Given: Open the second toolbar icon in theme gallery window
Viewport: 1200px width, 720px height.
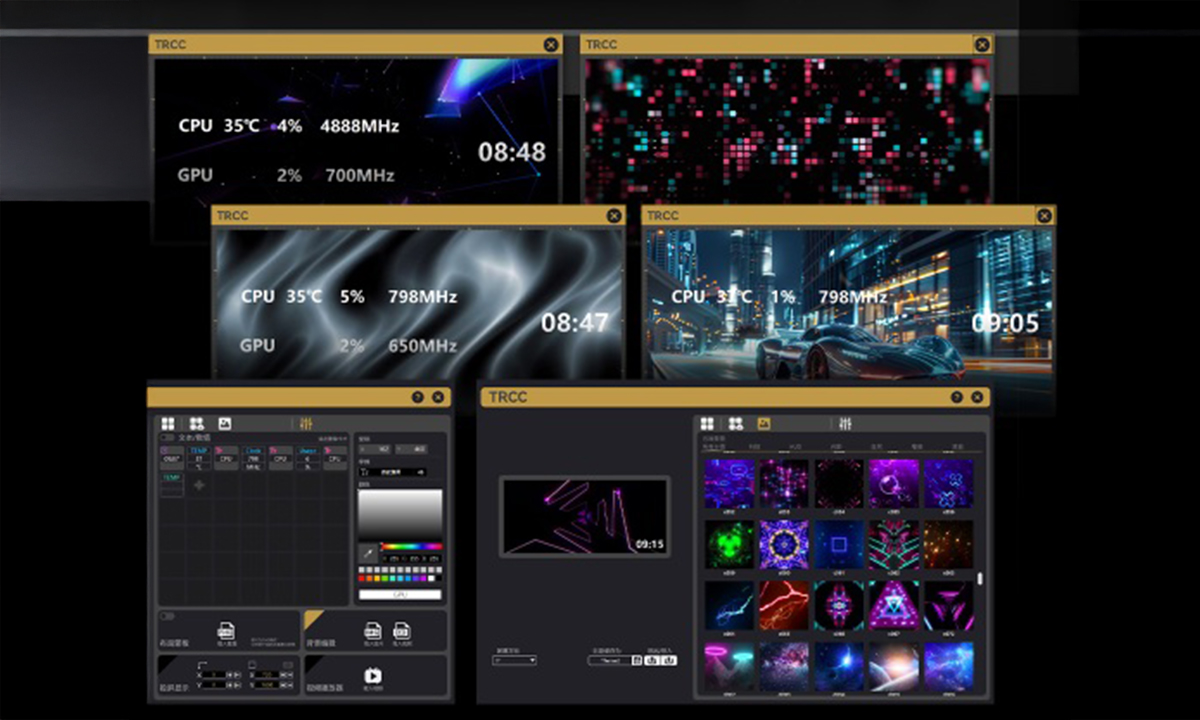Looking at the screenshot, I should point(735,424).
